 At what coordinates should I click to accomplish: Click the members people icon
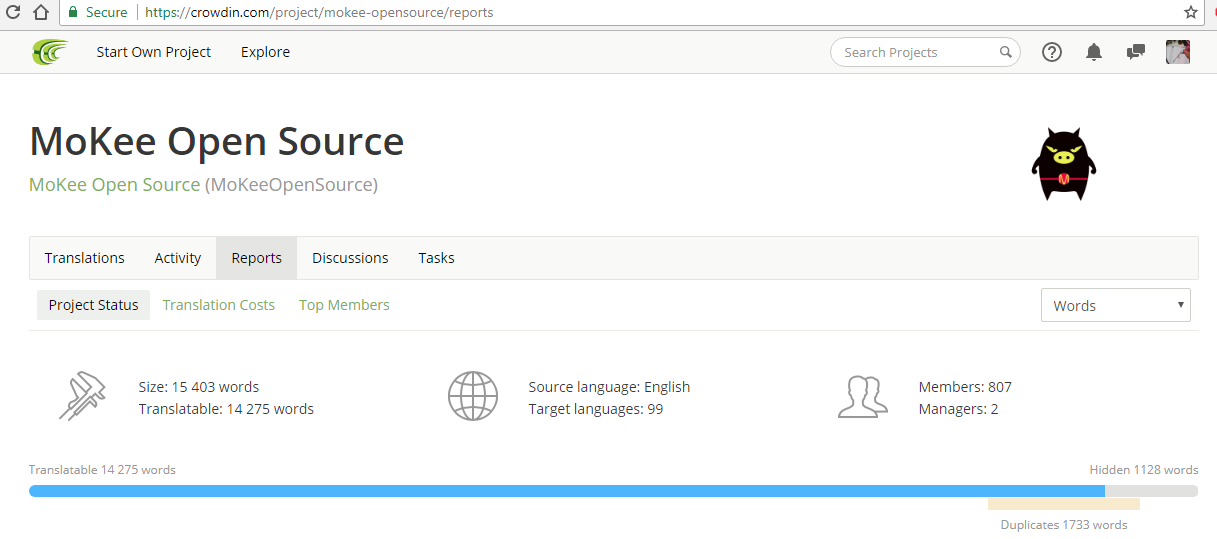point(862,397)
